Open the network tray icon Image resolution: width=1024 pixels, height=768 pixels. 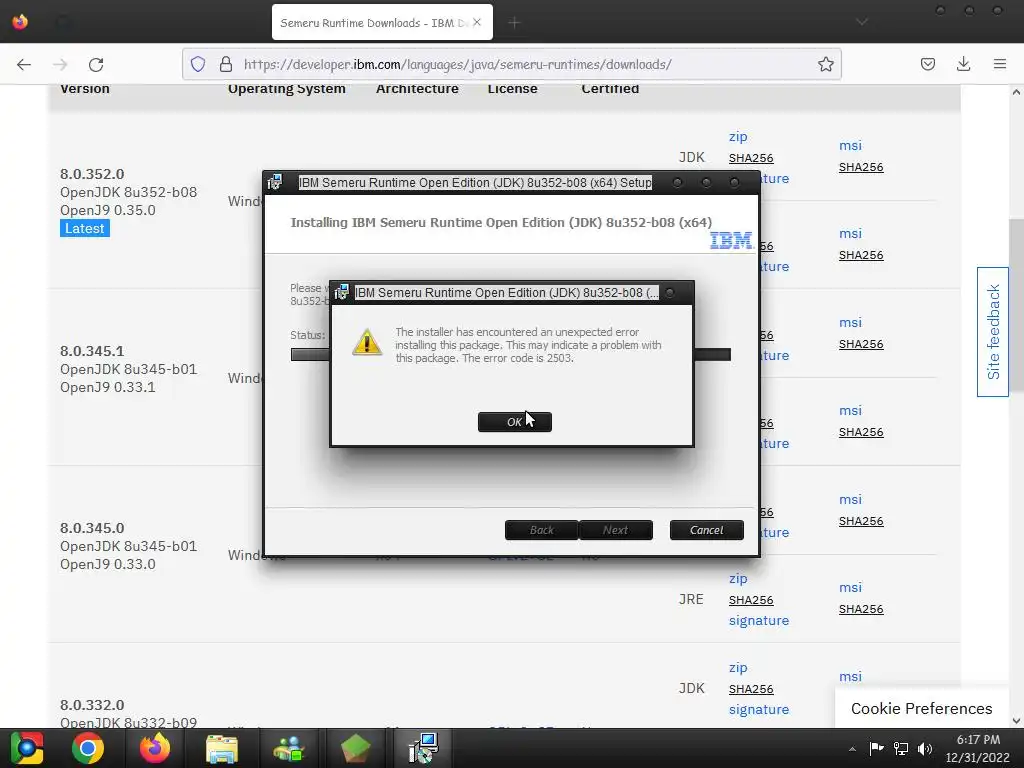click(901, 748)
